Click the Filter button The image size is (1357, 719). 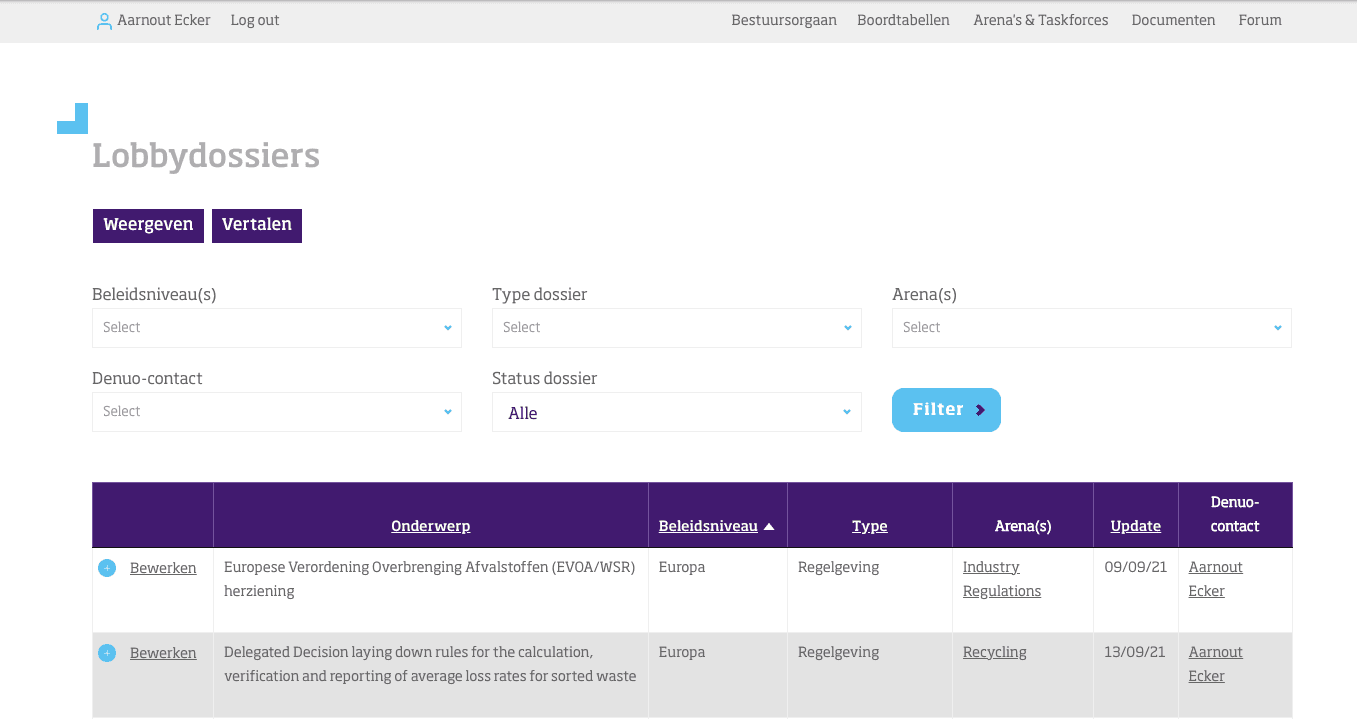coord(946,410)
